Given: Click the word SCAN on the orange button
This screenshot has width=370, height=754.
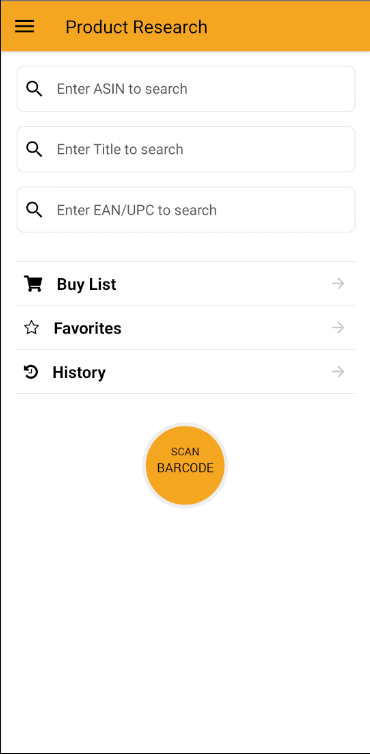Looking at the screenshot, I should pos(185,452).
